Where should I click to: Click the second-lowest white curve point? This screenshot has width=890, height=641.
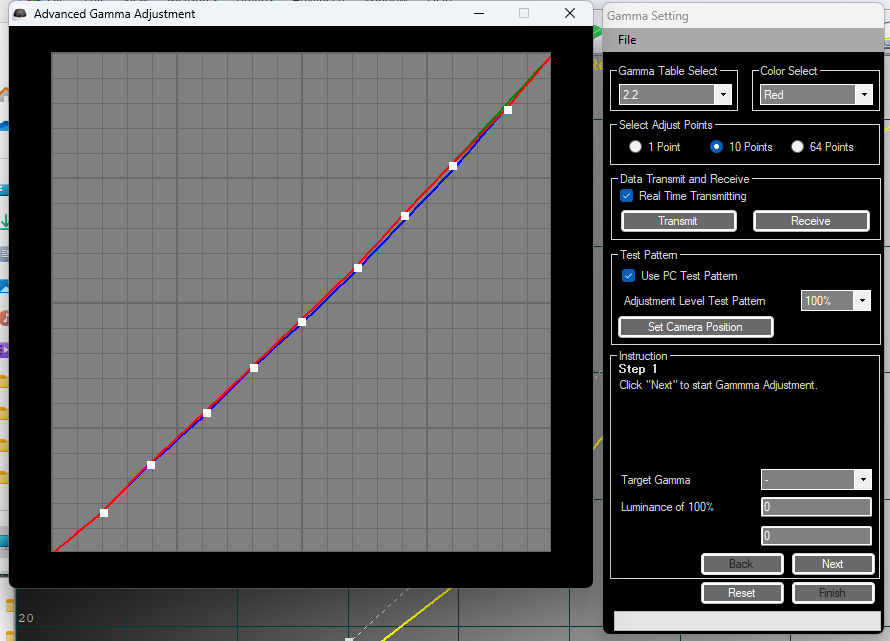pyautogui.click(x=151, y=465)
